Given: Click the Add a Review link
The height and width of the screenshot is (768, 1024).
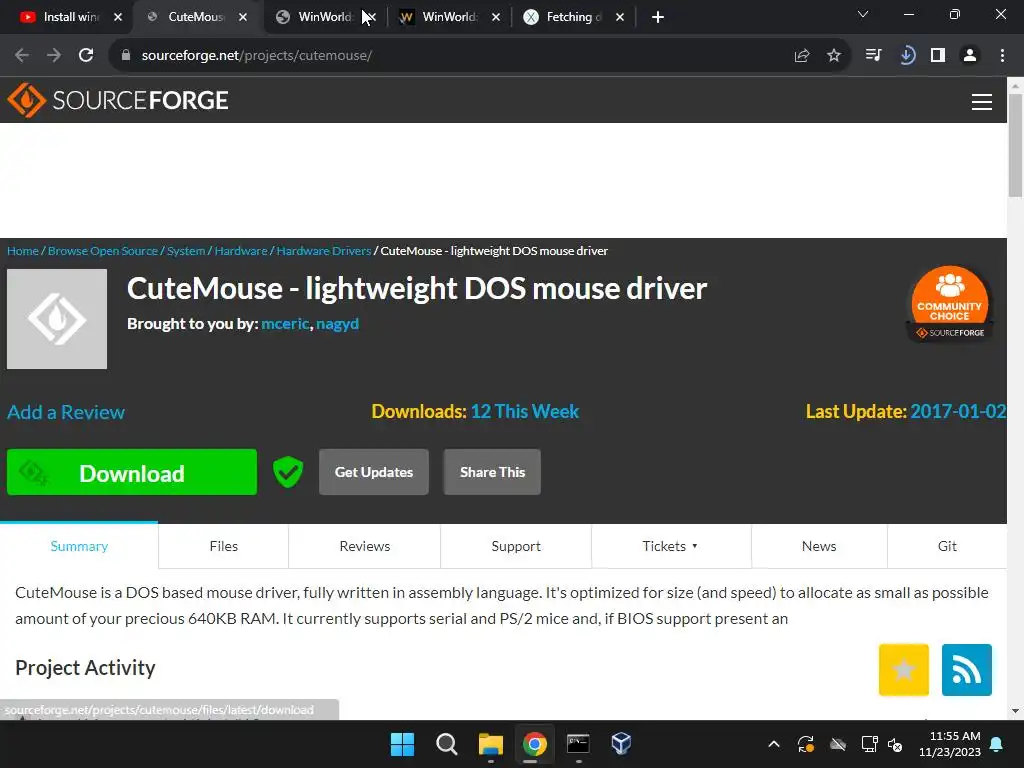Looking at the screenshot, I should tap(66, 412).
